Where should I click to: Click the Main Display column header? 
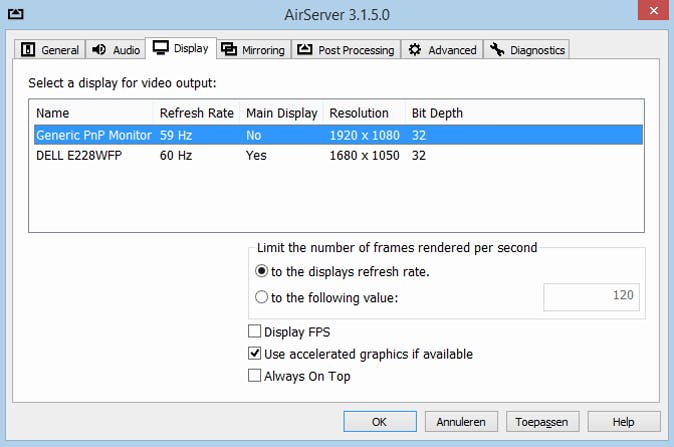click(282, 113)
